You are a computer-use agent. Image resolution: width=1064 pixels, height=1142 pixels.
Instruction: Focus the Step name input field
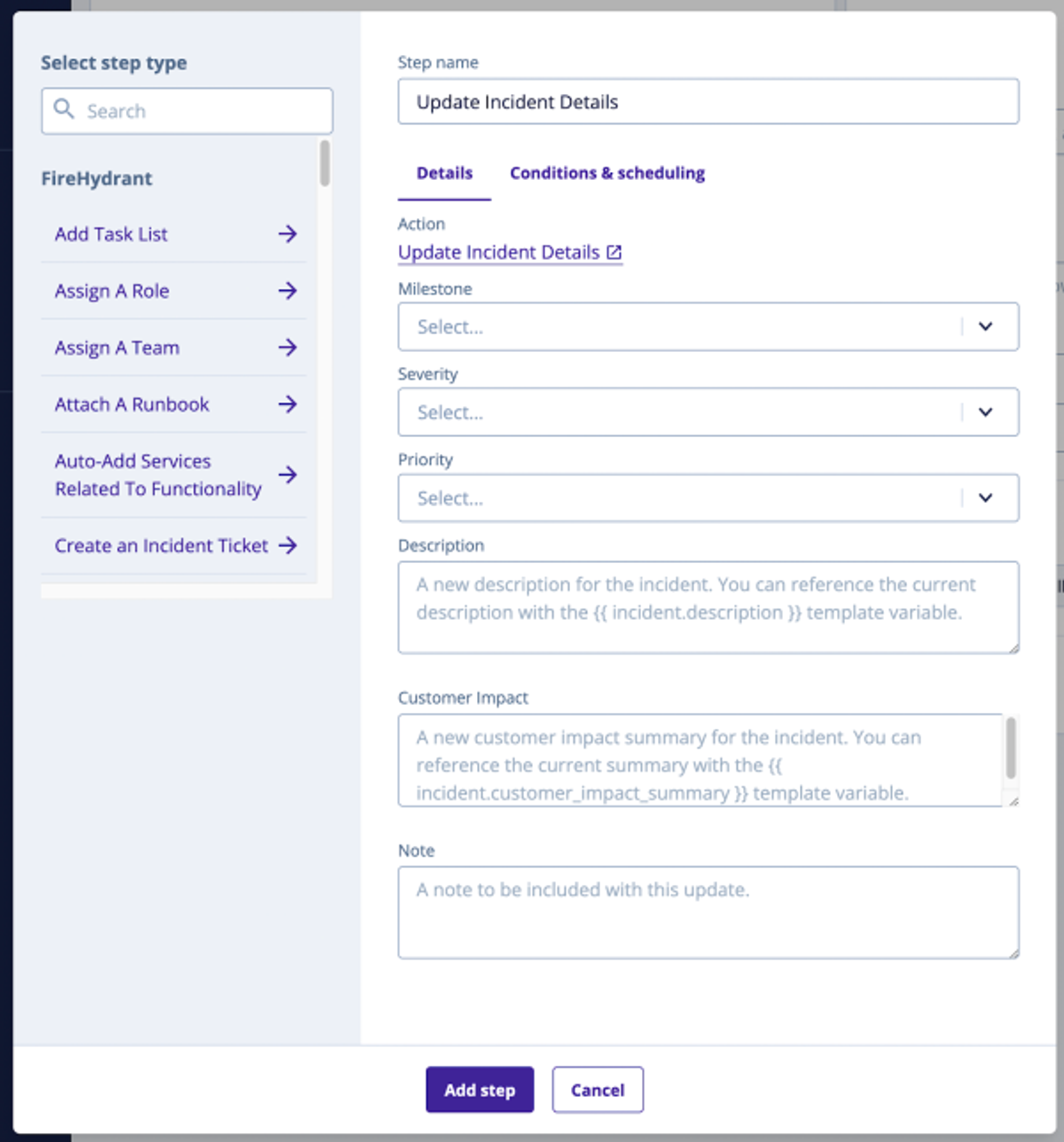click(708, 102)
